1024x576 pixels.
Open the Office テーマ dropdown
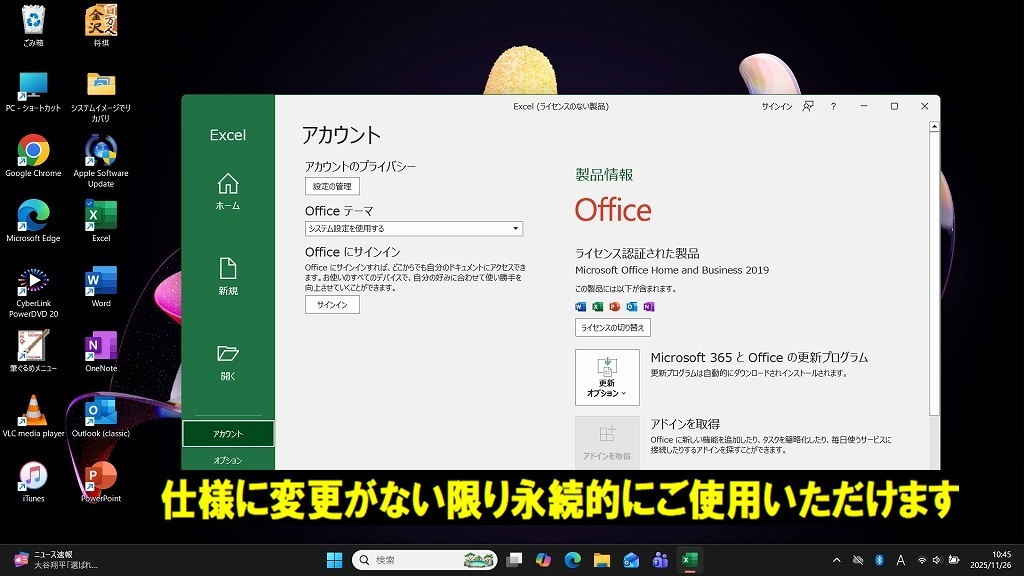(414, 229)
